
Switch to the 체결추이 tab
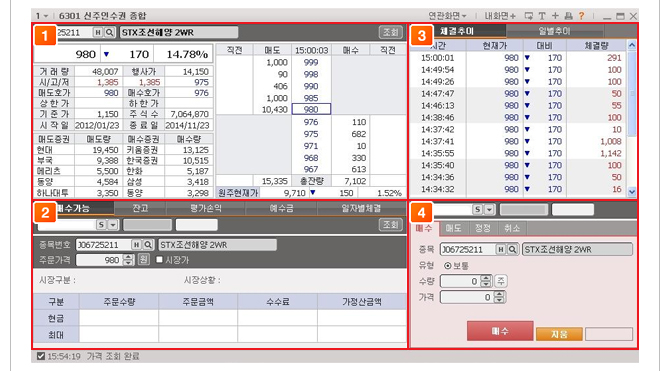pos(457,31)
